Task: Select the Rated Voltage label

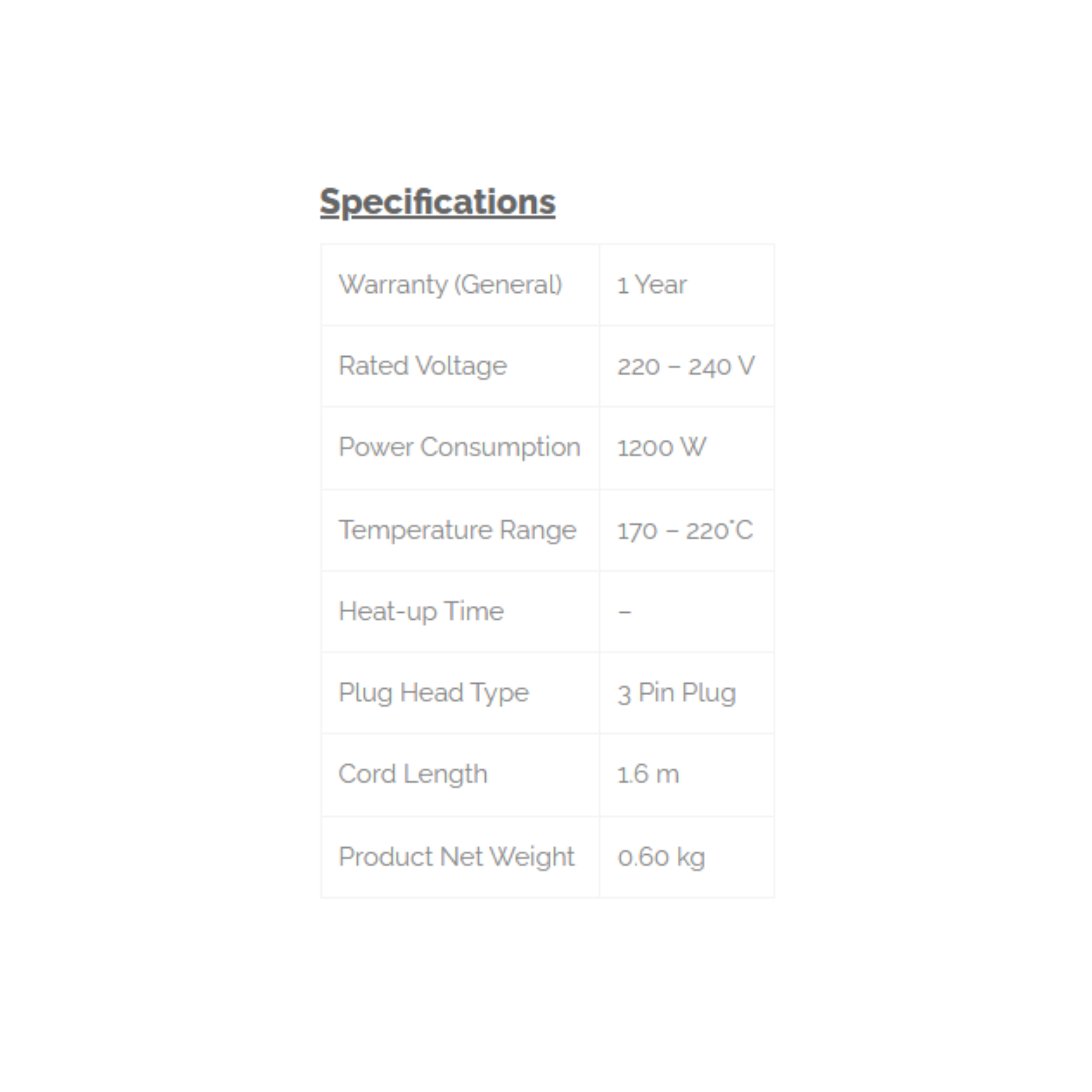Action: point(422,366)
